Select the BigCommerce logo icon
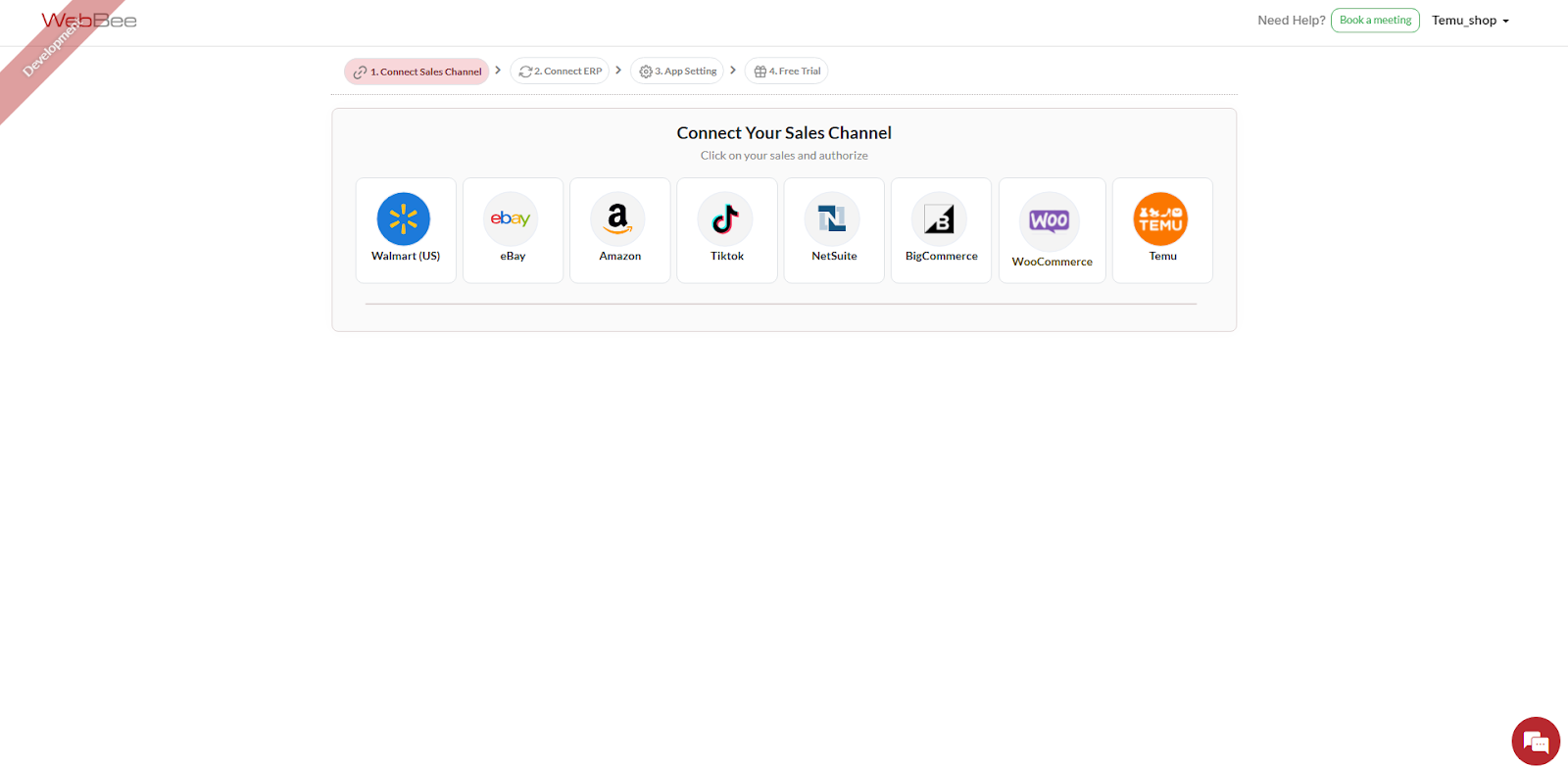The image size is (1568, 769). [x=939, y=219]
